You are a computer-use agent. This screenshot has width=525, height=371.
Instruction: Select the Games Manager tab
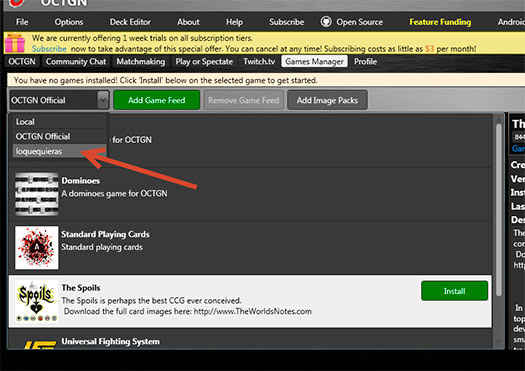coord(314,62)
